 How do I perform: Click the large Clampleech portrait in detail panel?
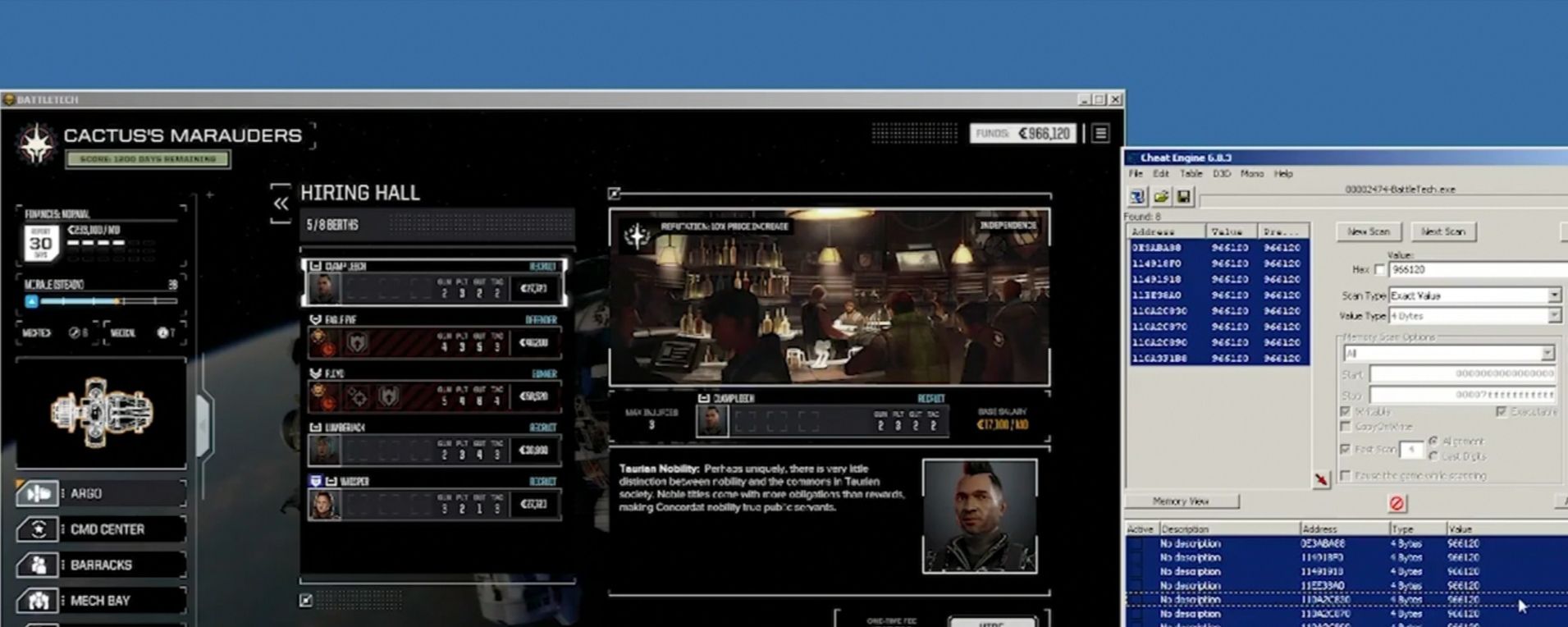click(x=980, y=515)
